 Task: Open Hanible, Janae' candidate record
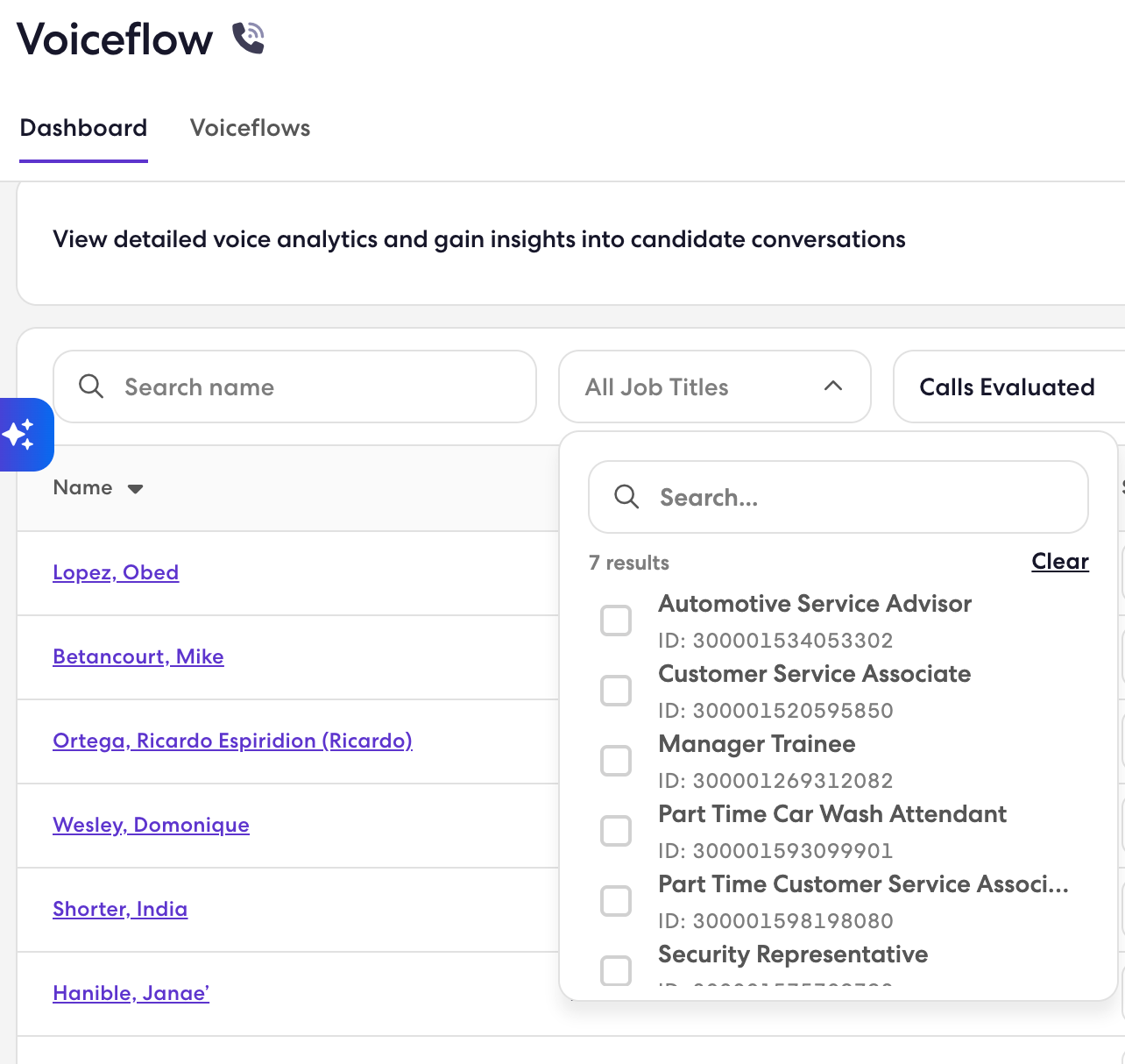131,993
